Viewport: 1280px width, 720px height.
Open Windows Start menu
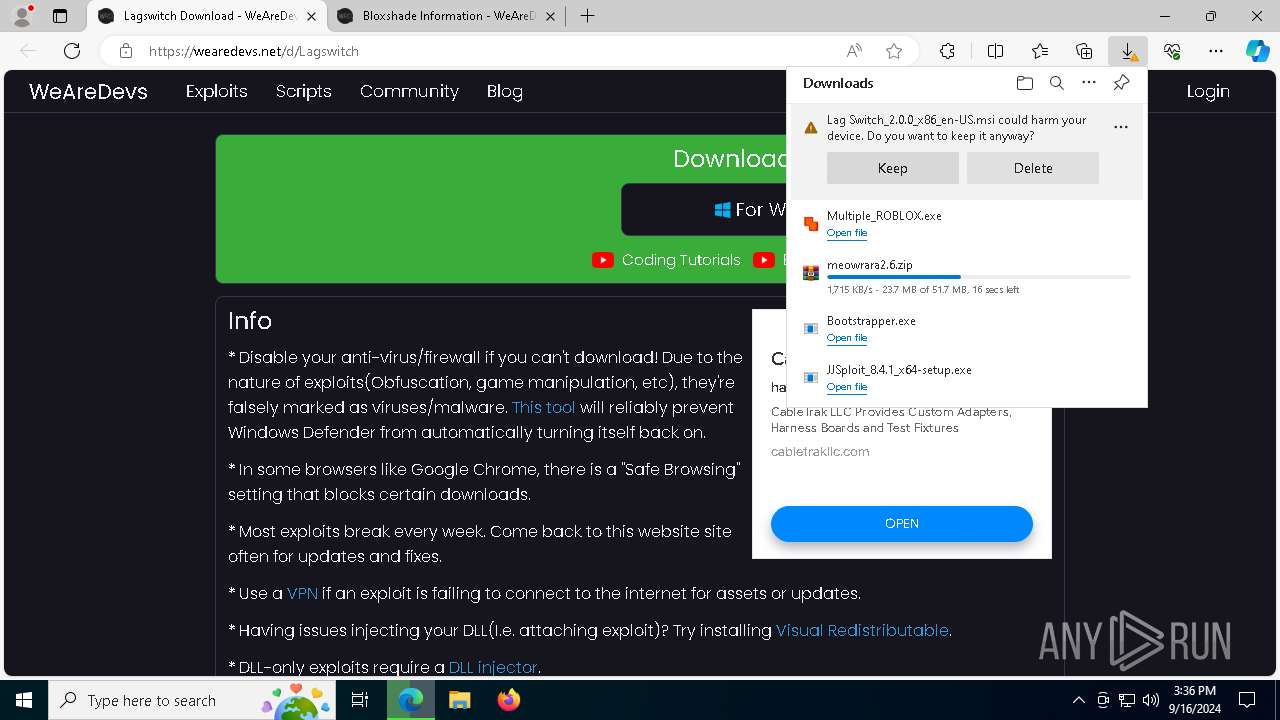(24, 700)
